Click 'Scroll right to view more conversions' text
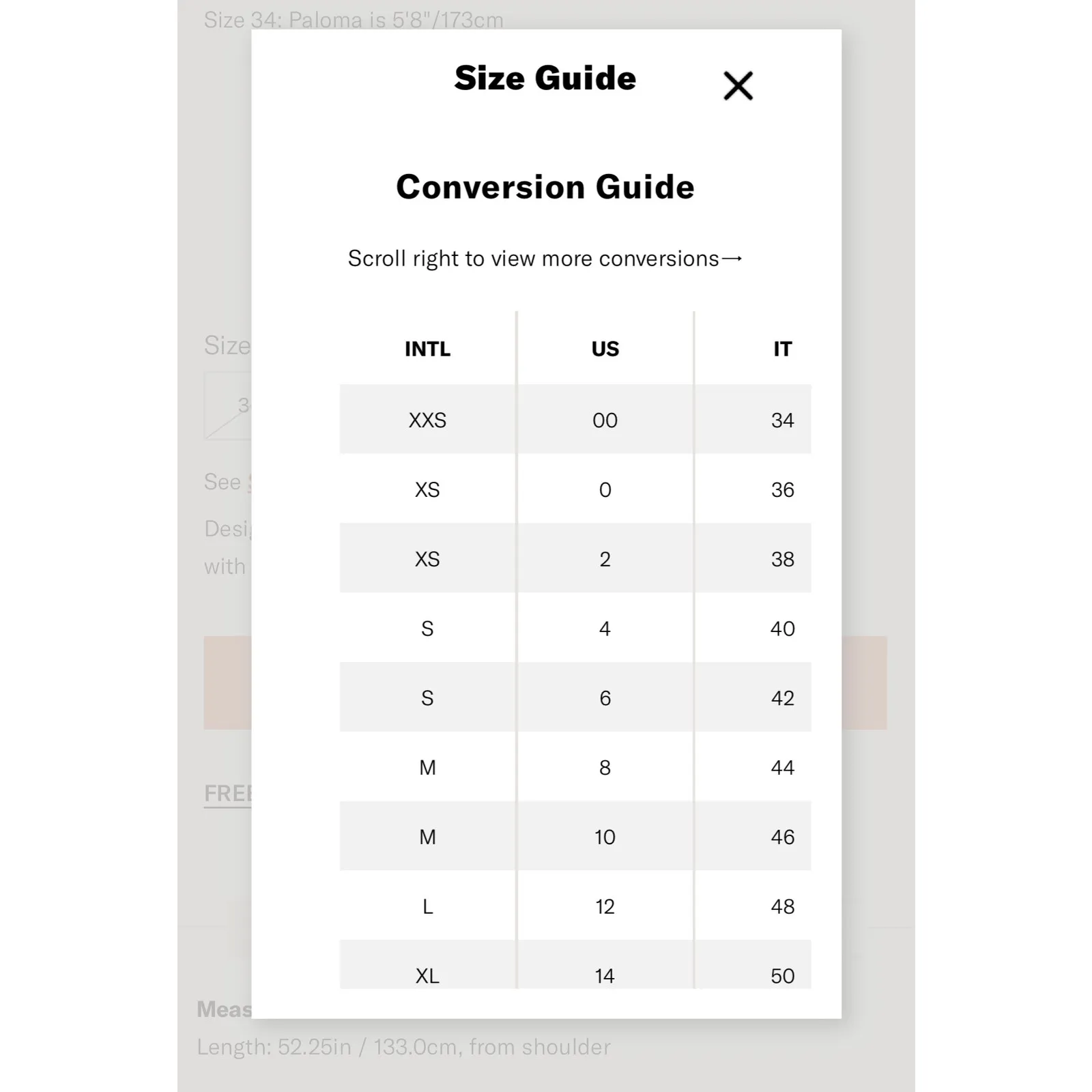The image size is (1092, 1092). pos(533,259)
